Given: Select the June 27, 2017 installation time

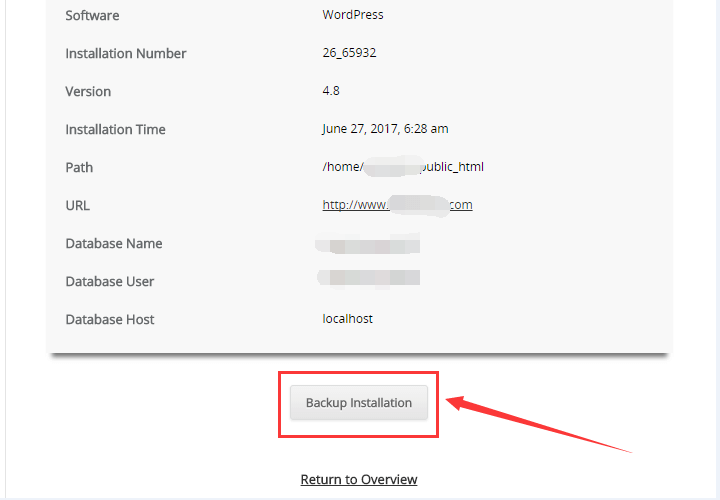Looking at the screenshot, I should (x=385, y=129).
